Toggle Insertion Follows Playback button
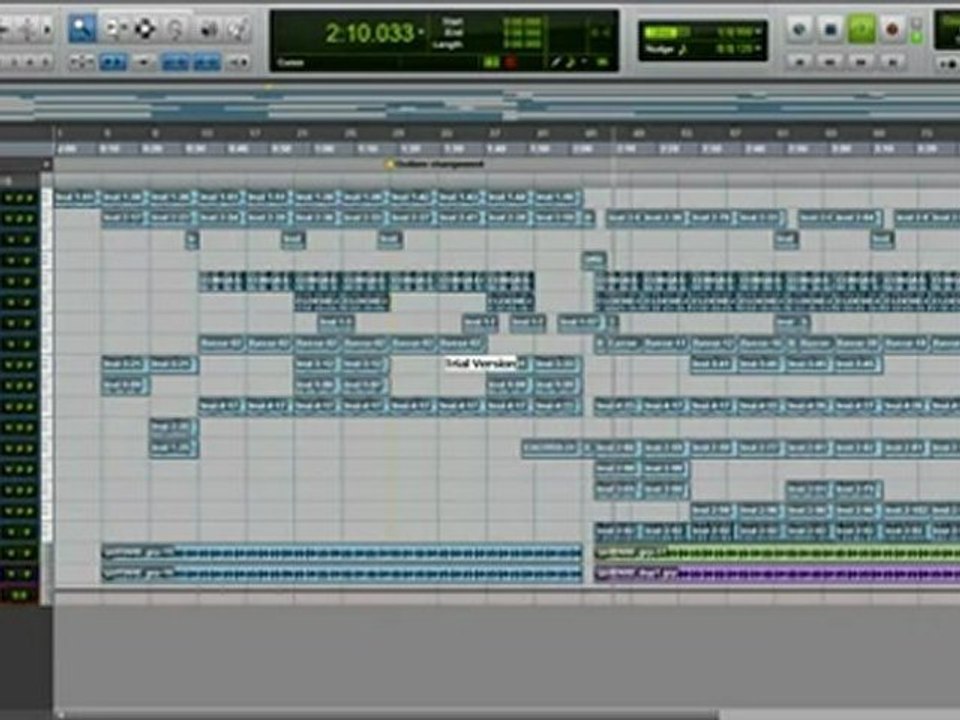Screen dimensions: 960x720 [x=238, y=62]
